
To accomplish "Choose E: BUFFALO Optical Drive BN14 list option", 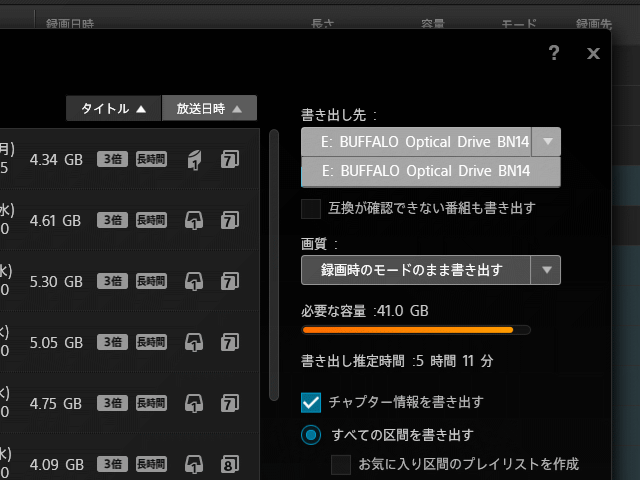I will (431, 171).
